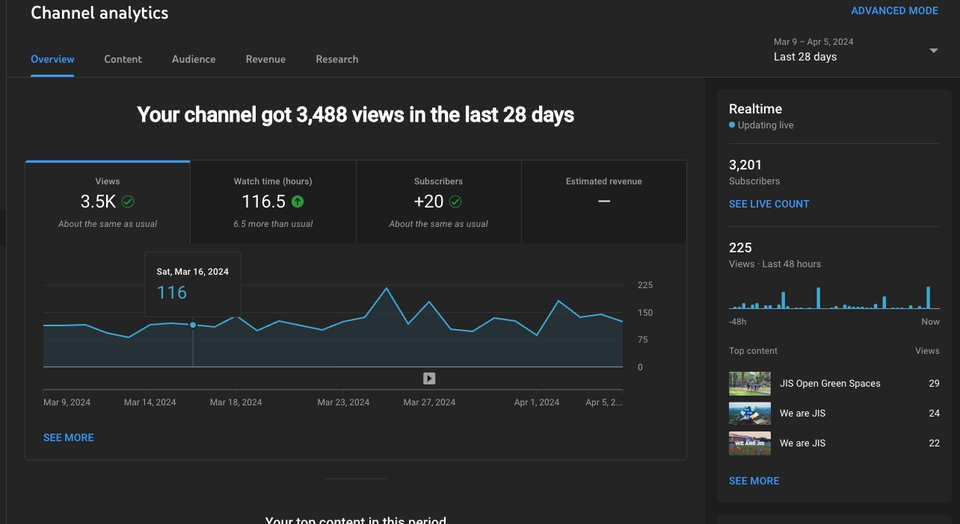Screen dimensions: 960x524
Task: Click the 3,201 subscribers count
Action: [745, 165]
